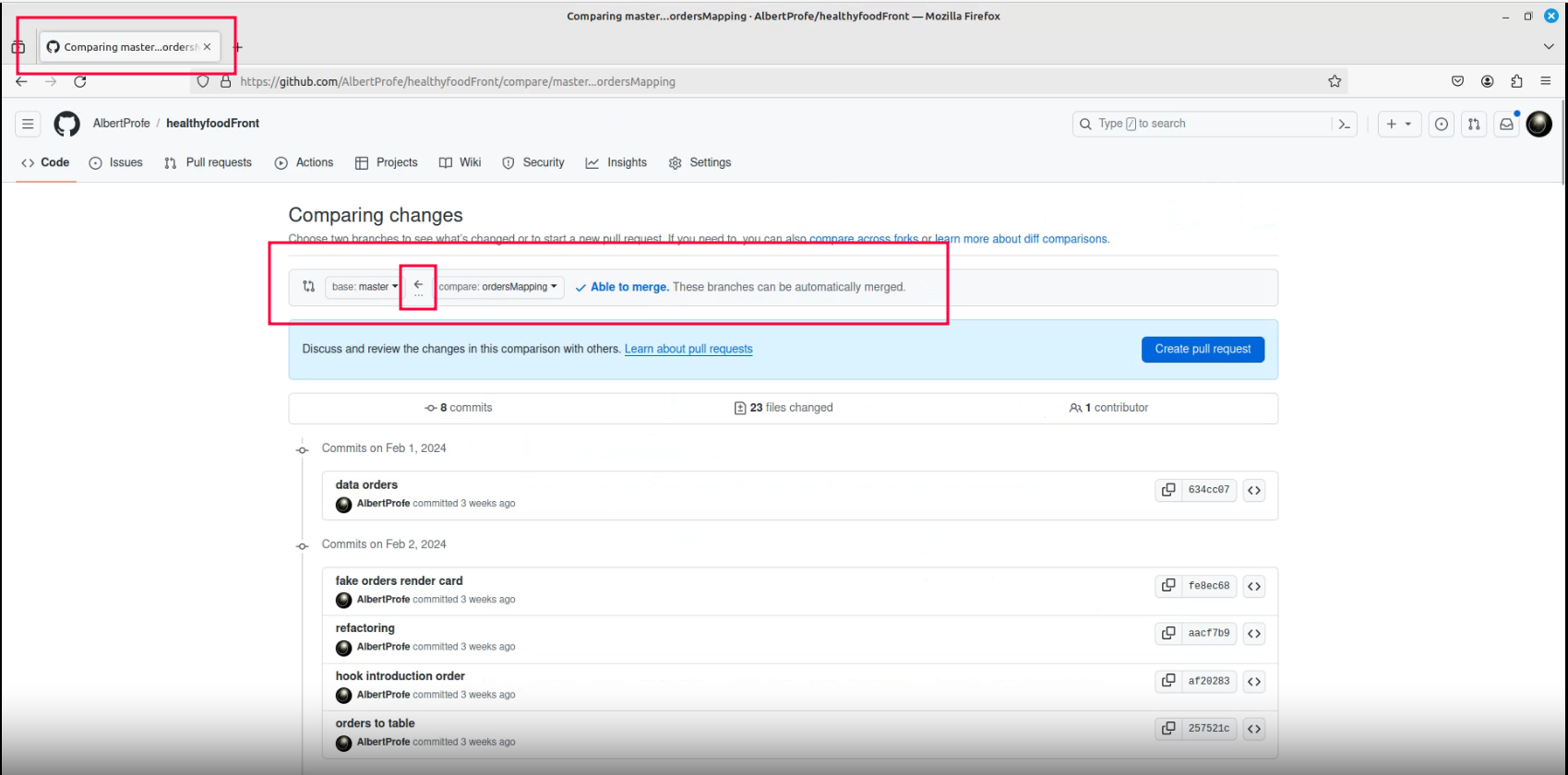This screenshot has width=1568, height=775.
Task: Click the browser forward arrow
Action: (51, 81)
